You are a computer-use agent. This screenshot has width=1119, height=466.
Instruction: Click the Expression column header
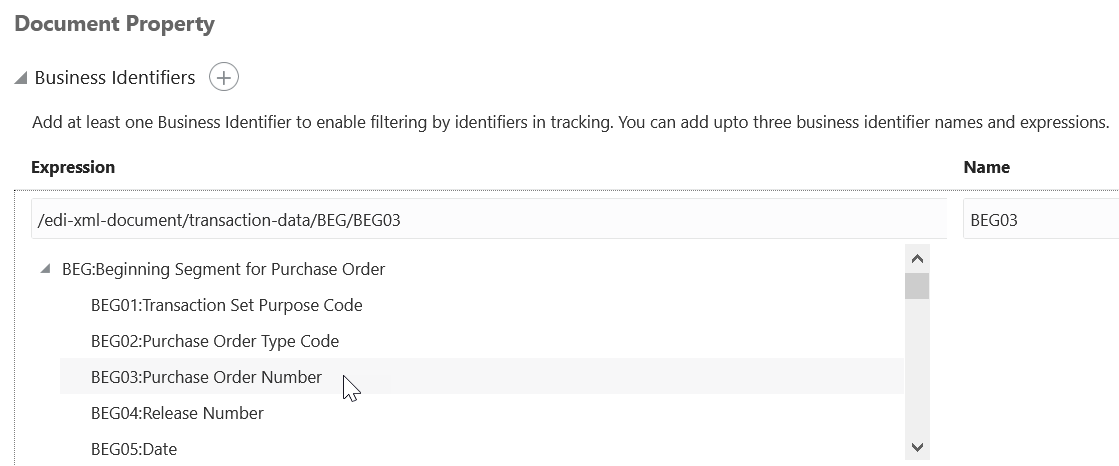coord(73,167)
